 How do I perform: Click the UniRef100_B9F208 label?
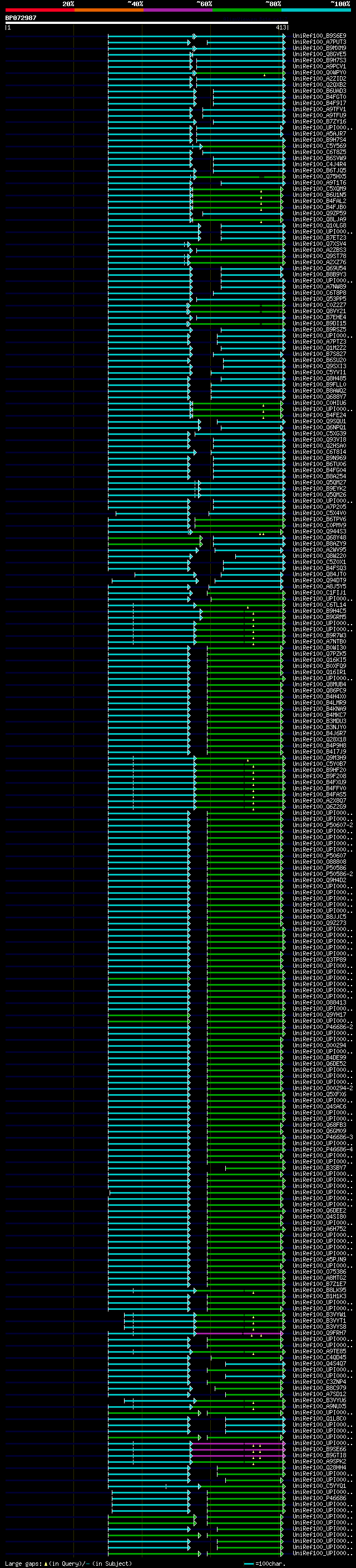point(319,776)
